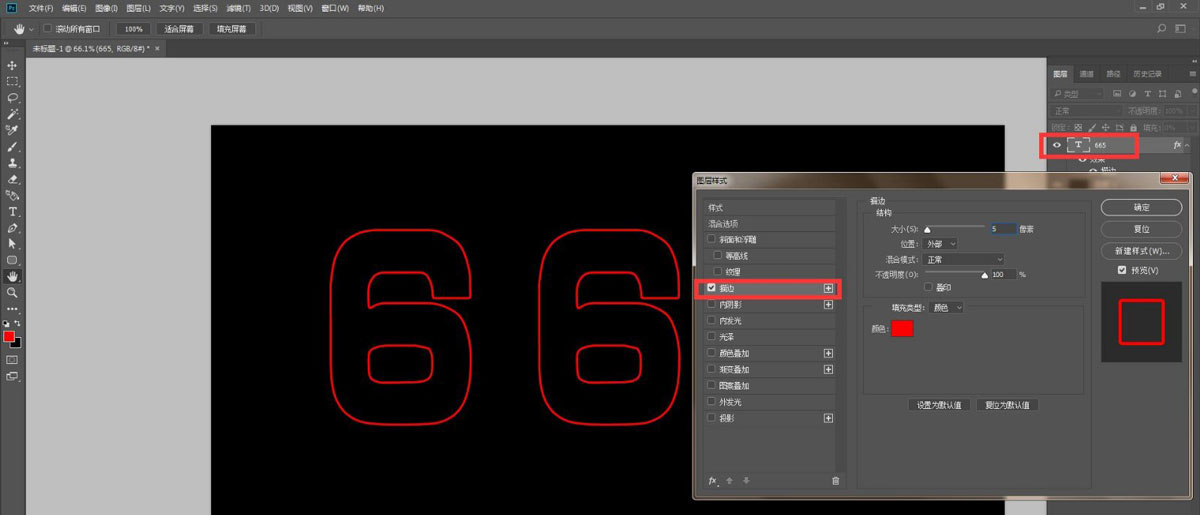Select the Eraser tool
Screen dimensions: 1200x515
[x=13, y=179]
